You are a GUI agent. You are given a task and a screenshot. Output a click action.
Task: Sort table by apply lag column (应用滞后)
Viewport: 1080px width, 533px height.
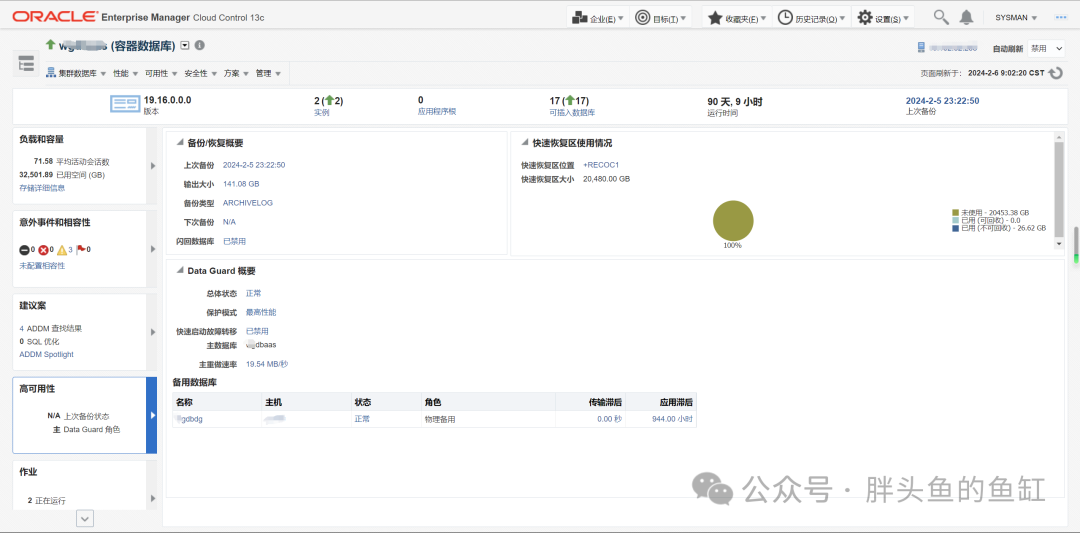point(676,402)
